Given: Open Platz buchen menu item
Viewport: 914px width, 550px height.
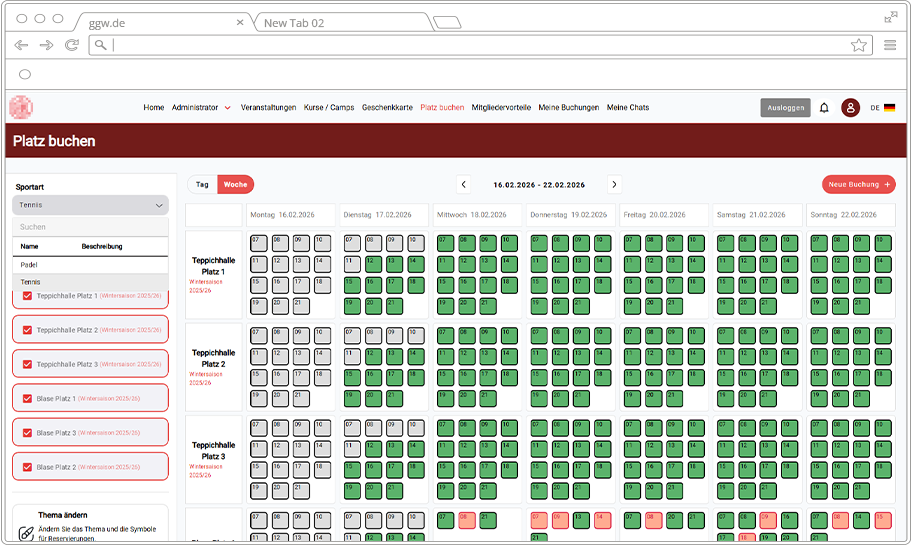Looking at the screenshot, I should [442, 108].
